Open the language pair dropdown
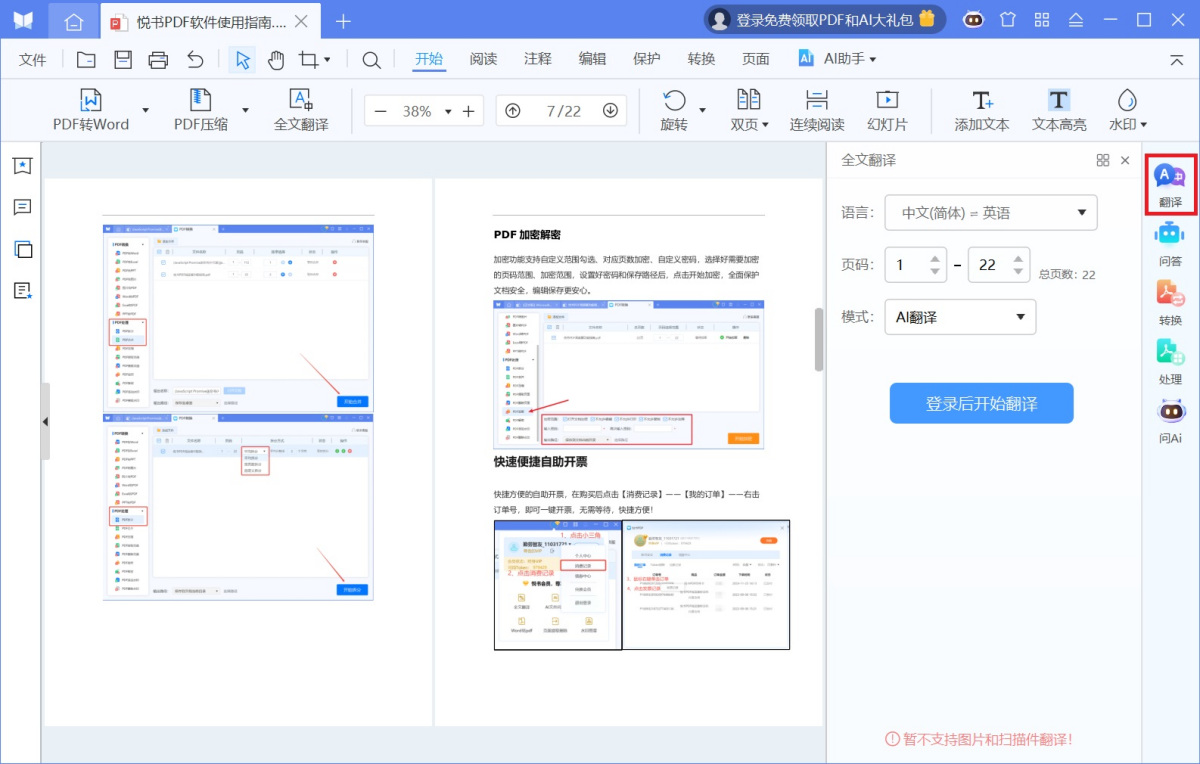This screenshot has height=764, width=1200. pos(991,212)
